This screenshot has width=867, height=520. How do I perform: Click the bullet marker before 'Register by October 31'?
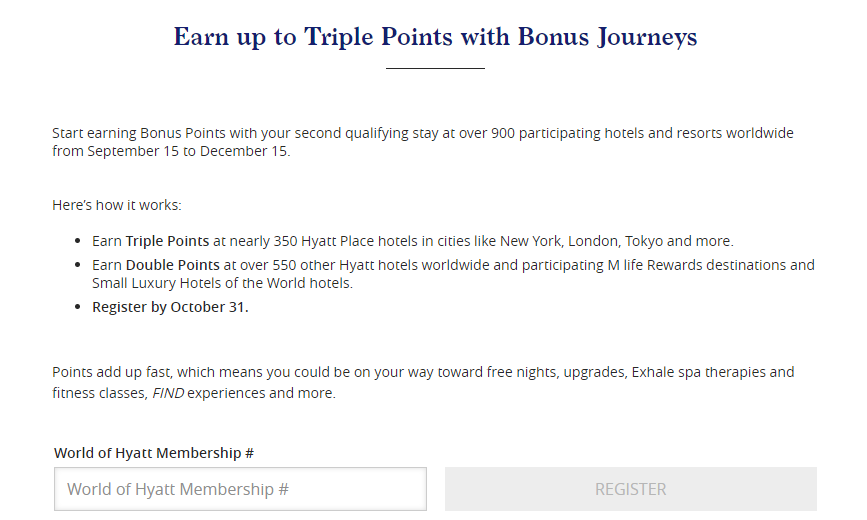(79, 308)
